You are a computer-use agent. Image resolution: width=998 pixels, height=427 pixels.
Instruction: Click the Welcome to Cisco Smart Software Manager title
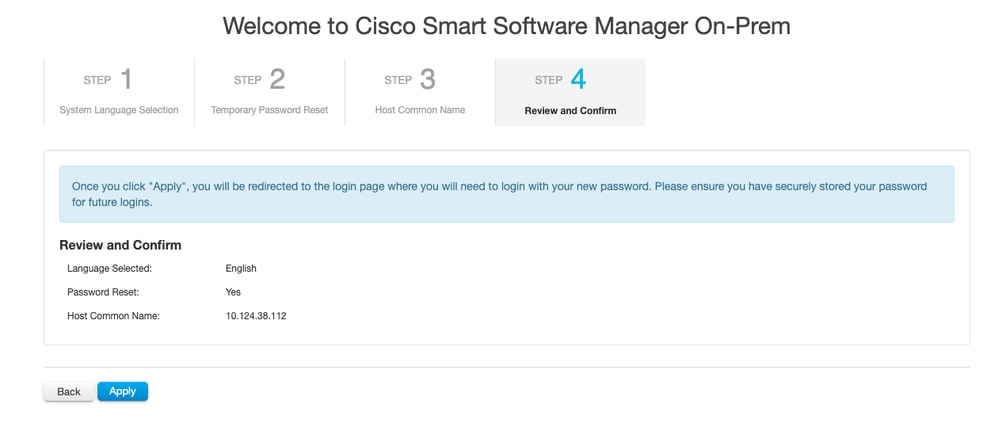[506, 26]
